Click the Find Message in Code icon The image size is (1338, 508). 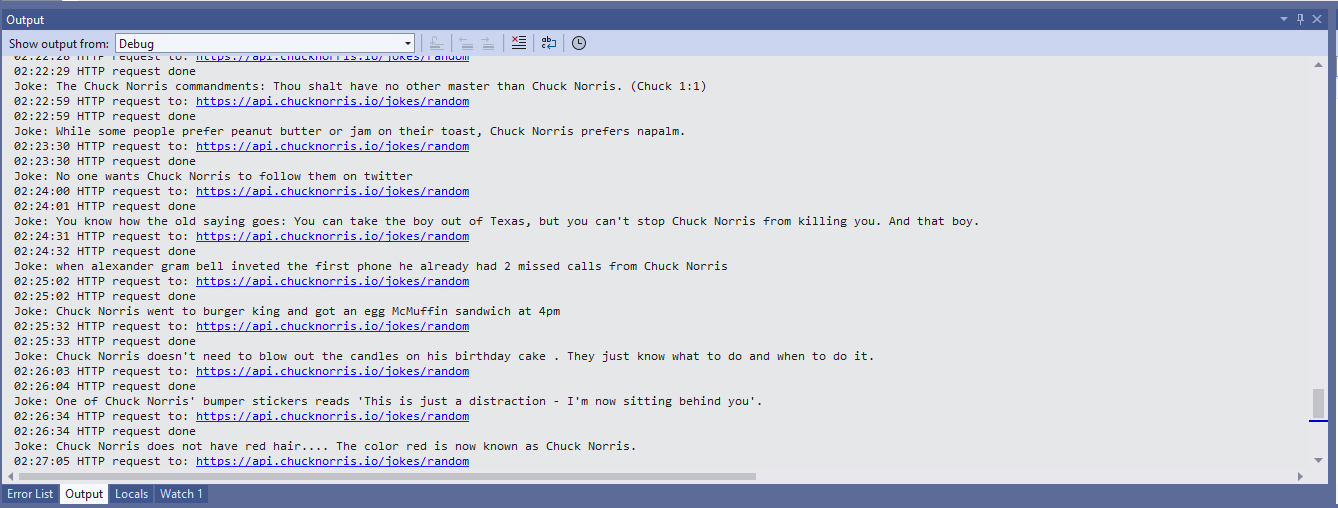(x=436, y=43)
